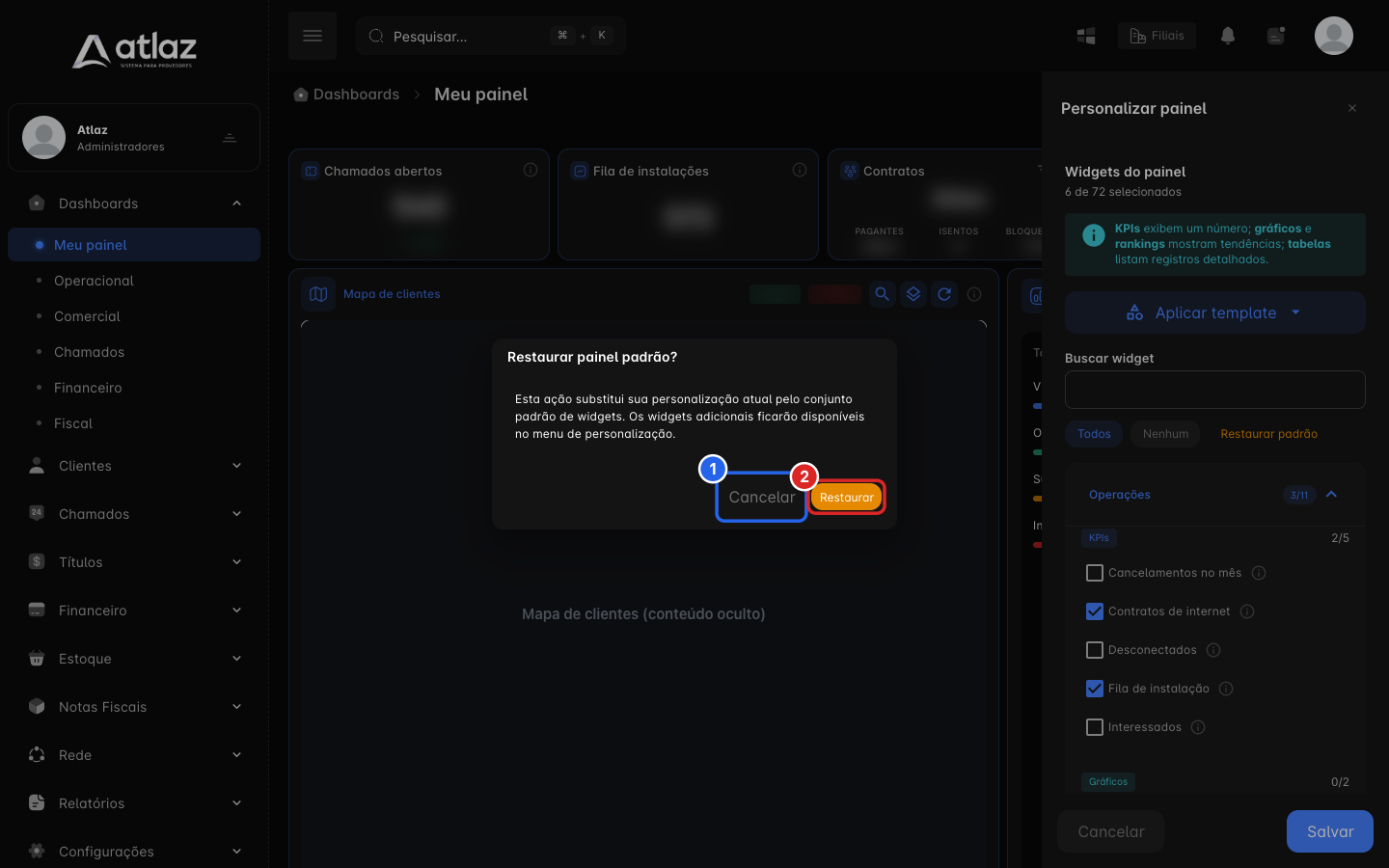Screen dimensions: 1389x868
Task: Click info icon beside Chamados abertos
Action: click(x=531, y=170)
